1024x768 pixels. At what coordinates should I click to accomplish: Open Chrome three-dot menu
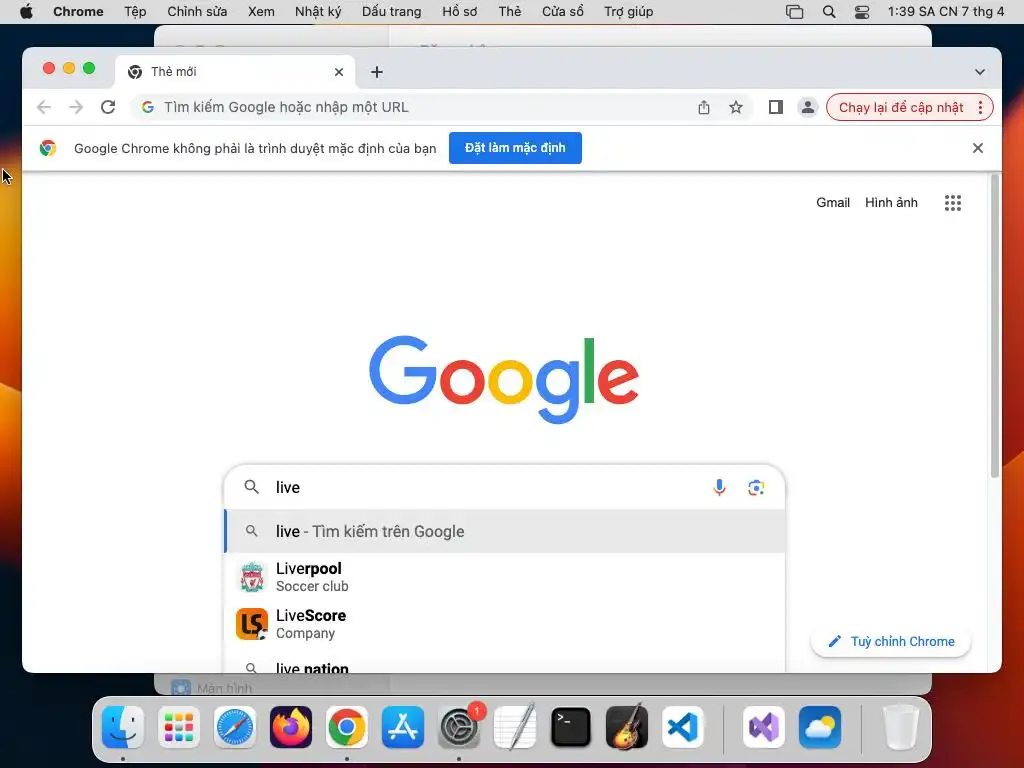(x=980, y=107)
